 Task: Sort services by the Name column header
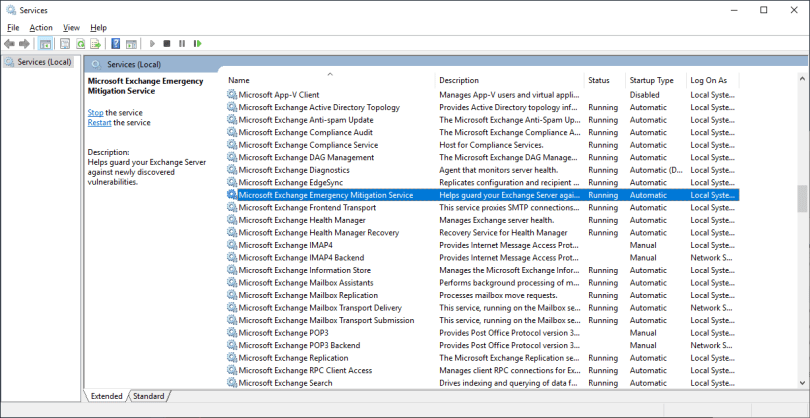click(x=330, y=80)
